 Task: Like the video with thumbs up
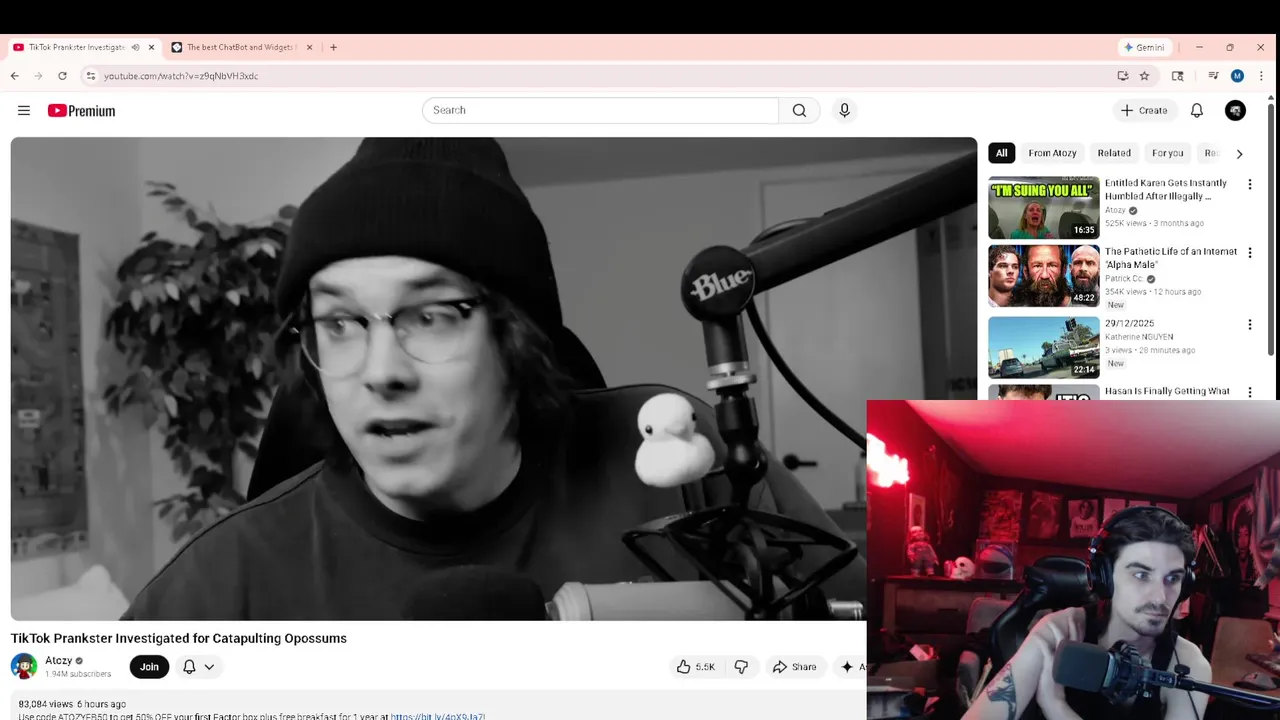(x=696, y=667)
